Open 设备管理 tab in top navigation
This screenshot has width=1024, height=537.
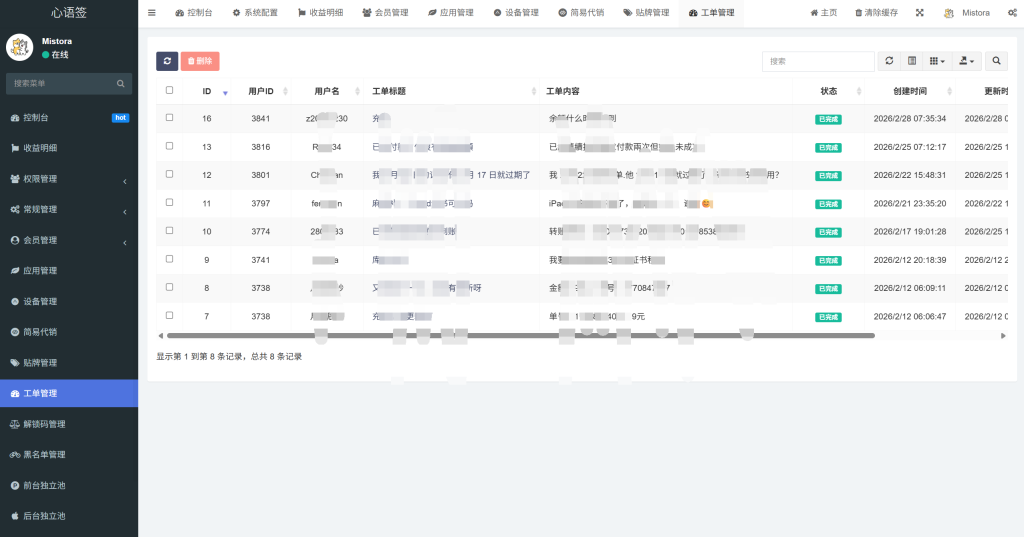(x=516, y=12)
